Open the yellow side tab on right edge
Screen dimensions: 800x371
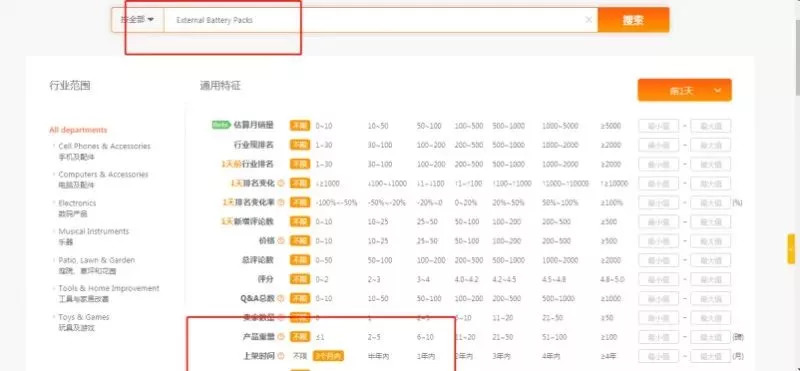(791, 249)
